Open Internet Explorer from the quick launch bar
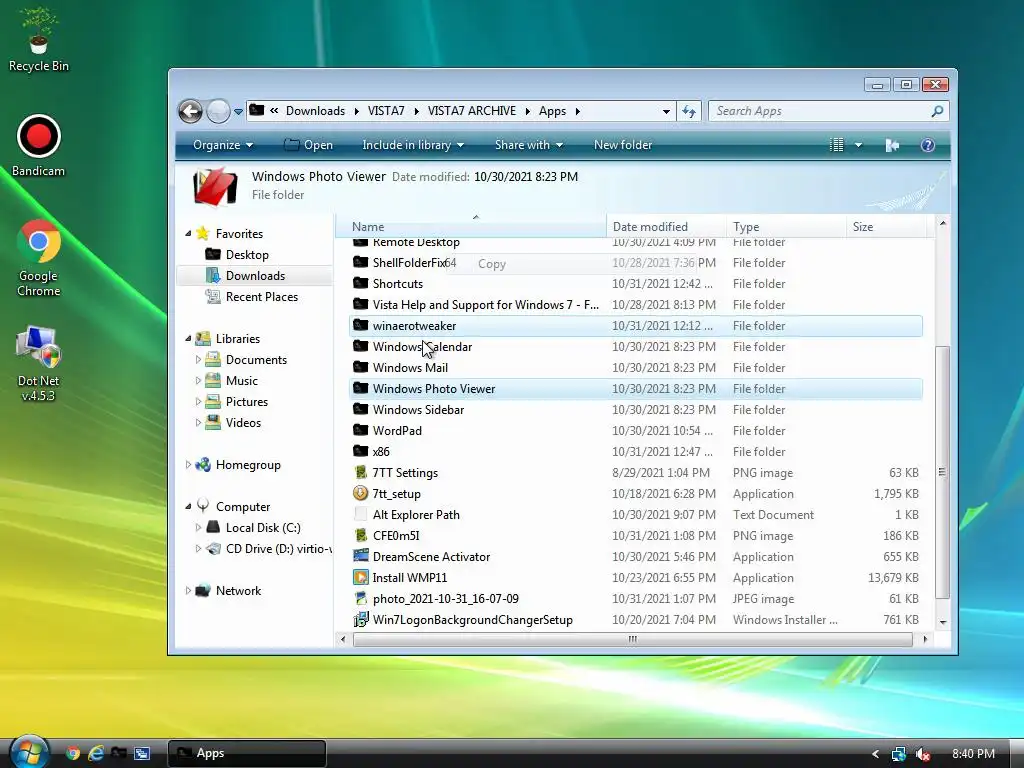The height and width of the screenshot is (768, 1024). coord(96,753)
